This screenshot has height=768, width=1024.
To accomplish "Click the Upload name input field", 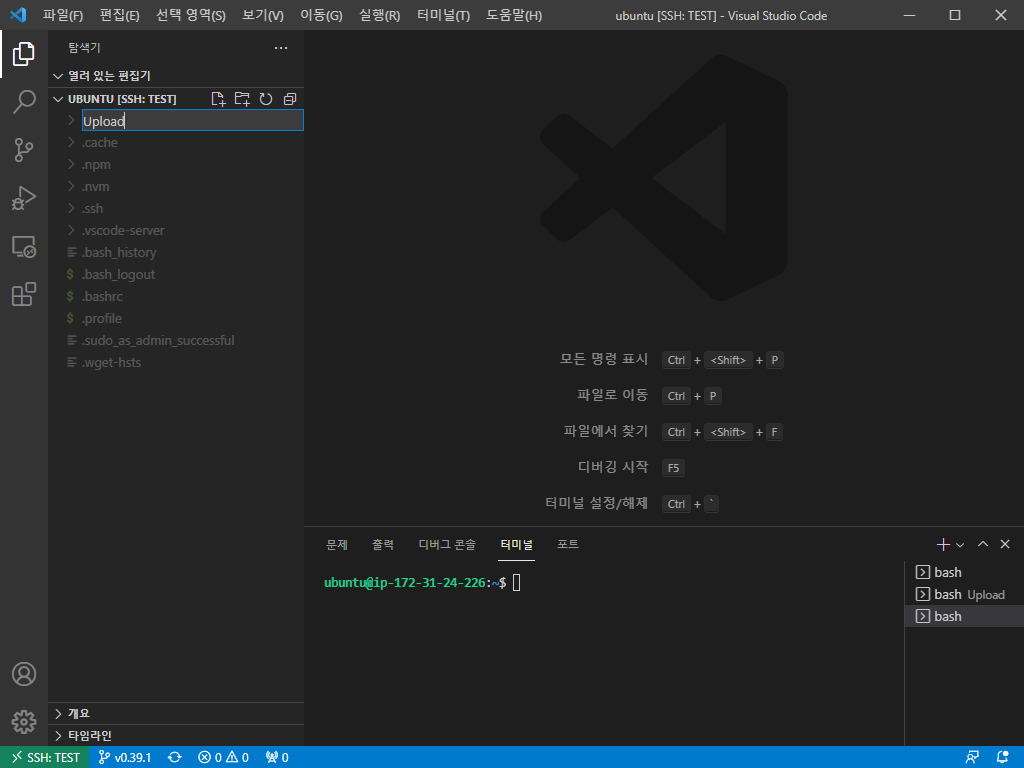I will pyautogui.click(x=193, y=121).
